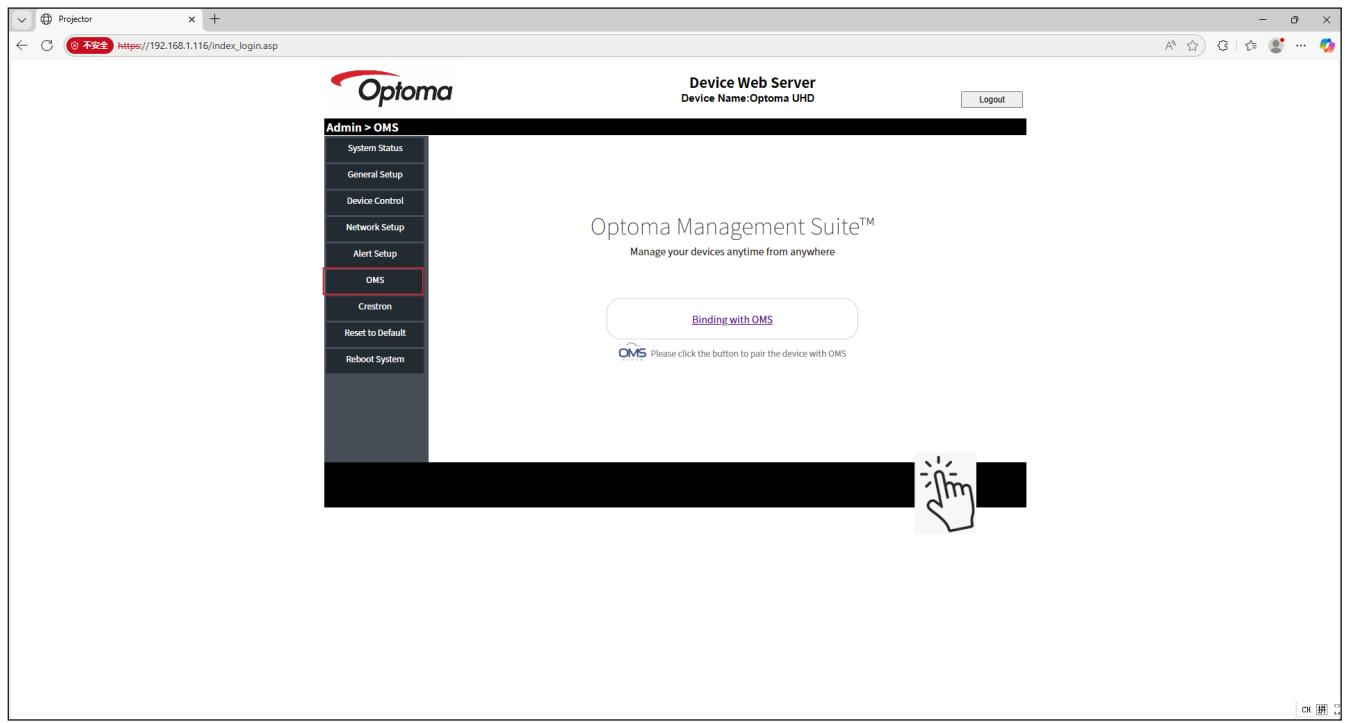The height and width of the screenshot is (723, 1345).
Task: Open the System Status menu
Action: pos(375,149)
